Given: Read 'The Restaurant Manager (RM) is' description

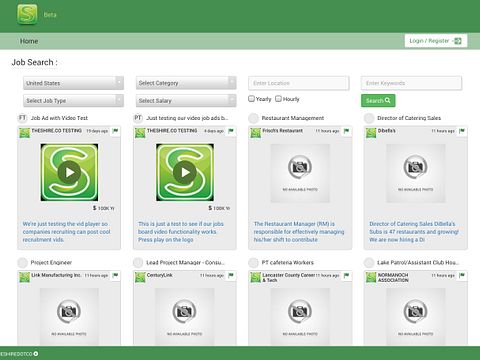Looking at the screenshot, I should [299, 232].
